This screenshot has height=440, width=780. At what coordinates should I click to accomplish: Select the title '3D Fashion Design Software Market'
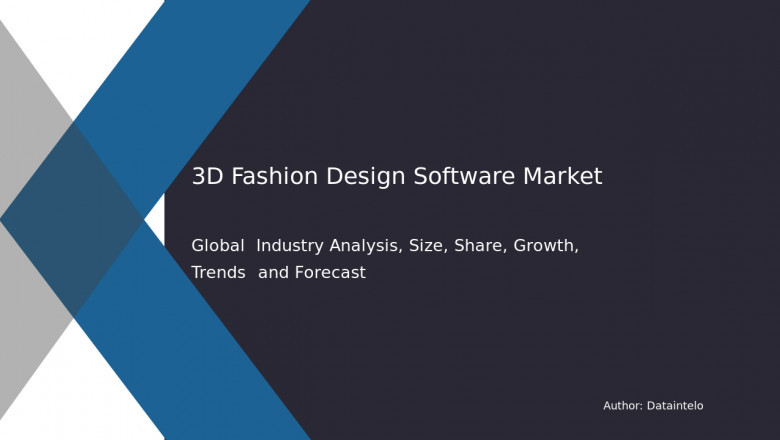click(x=397, y=176)
